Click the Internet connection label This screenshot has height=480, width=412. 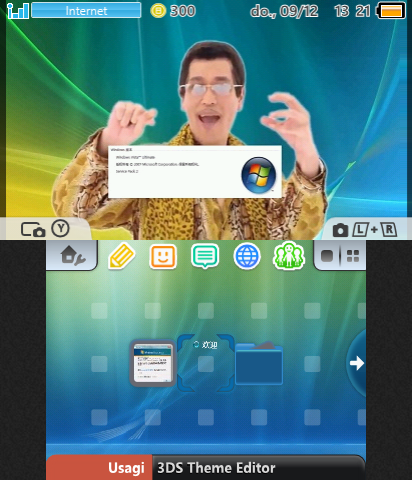click(x=86, y=11)
